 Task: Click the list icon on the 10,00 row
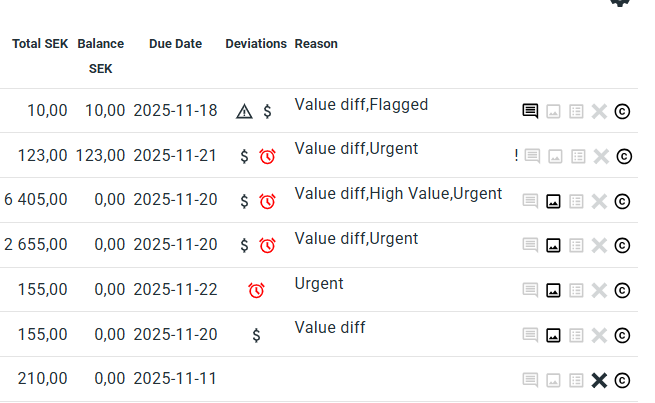click(x=576, y=111)
